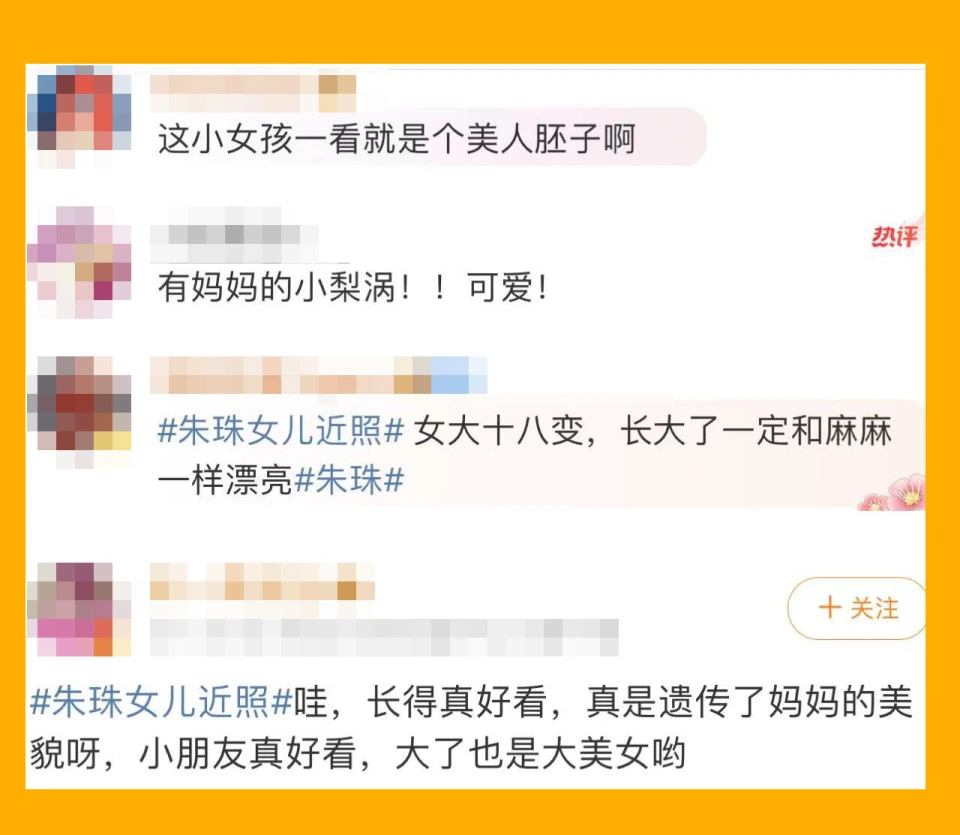This screenshot has width=960, height=835.
Task: Select the post text 哇,长得真好看
Action: pyautogui.click(x=421, y=702)
